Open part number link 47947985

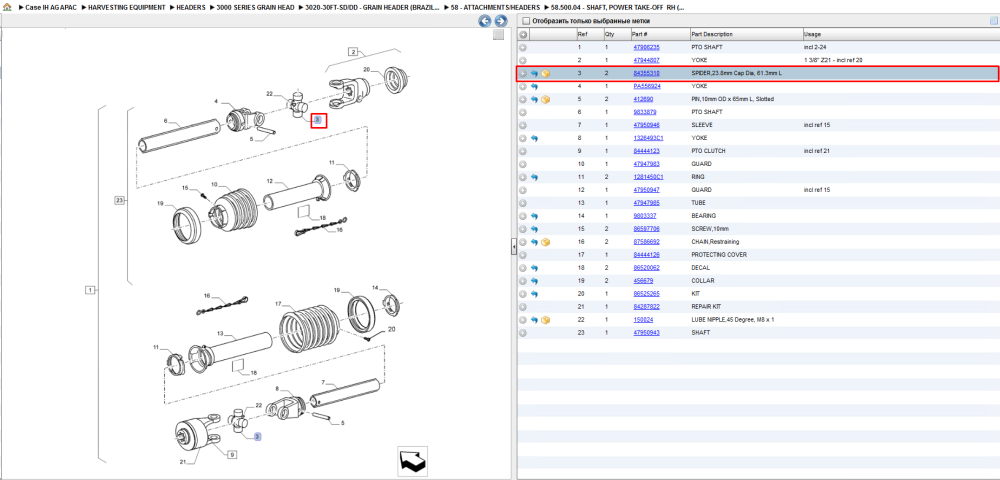[646, 203]
